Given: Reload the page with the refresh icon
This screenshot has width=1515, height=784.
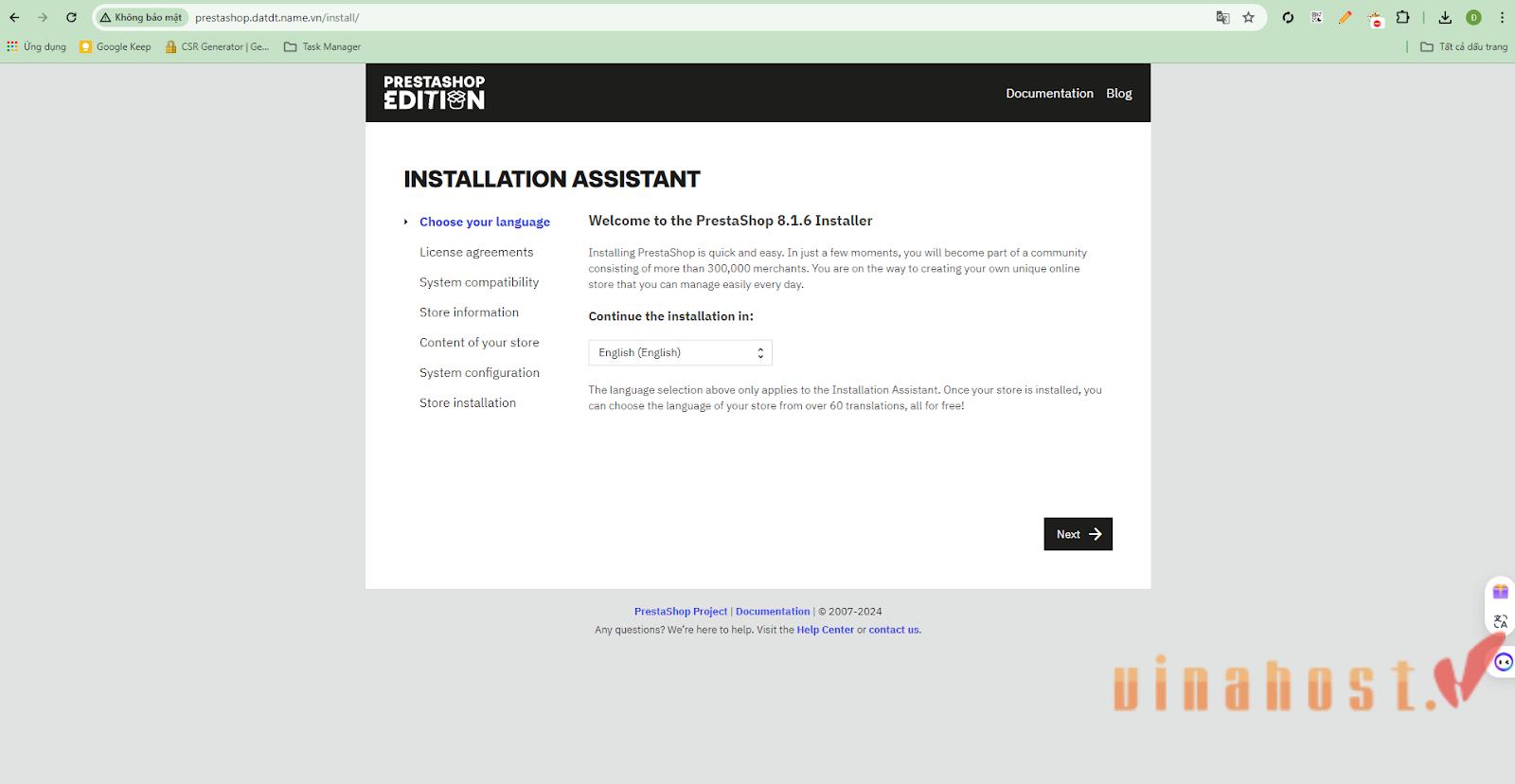Looking at the screenshot, I should coord(71,17).
